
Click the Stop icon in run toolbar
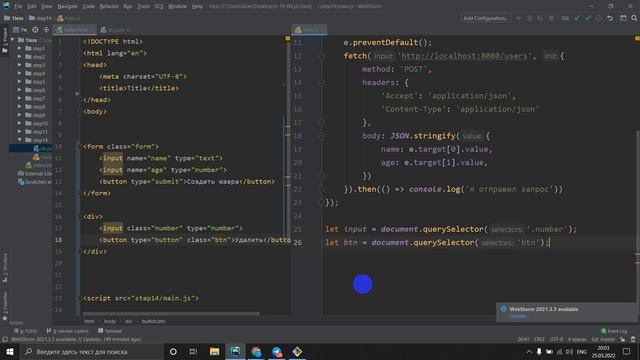point(551,18)
